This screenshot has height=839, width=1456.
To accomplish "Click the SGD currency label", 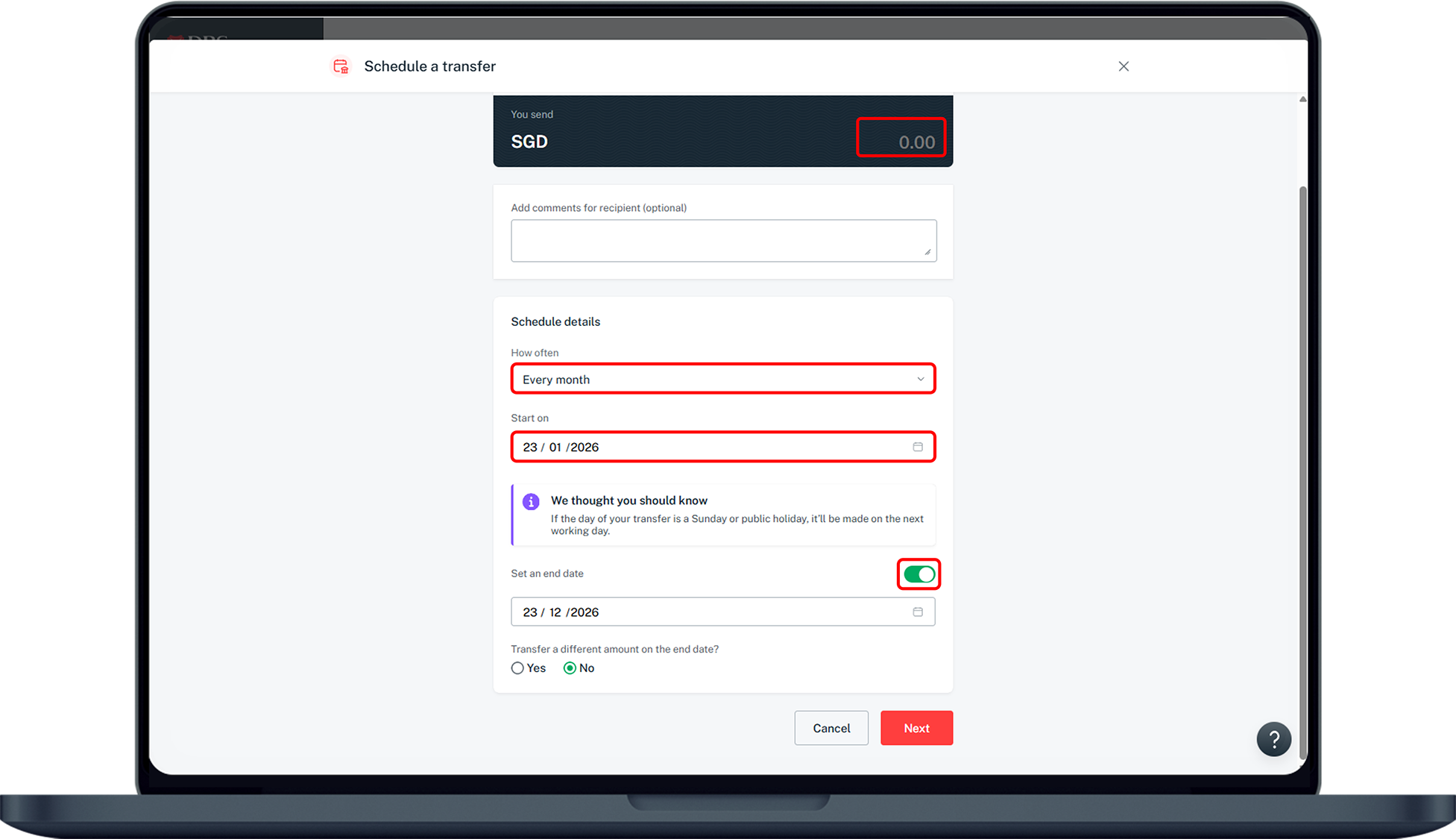I will [529, 142].
